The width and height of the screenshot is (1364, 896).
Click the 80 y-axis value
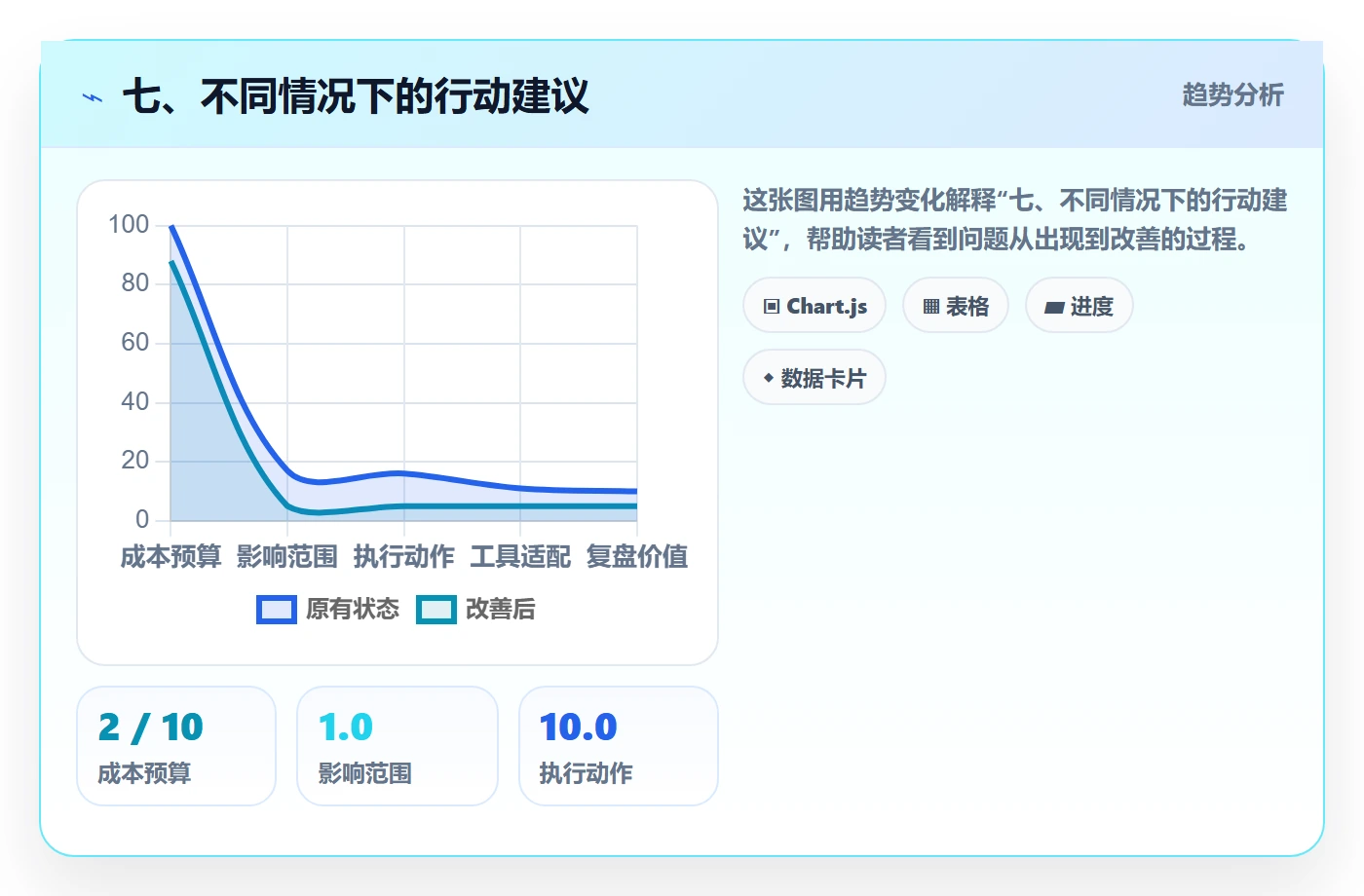point(135,283)
